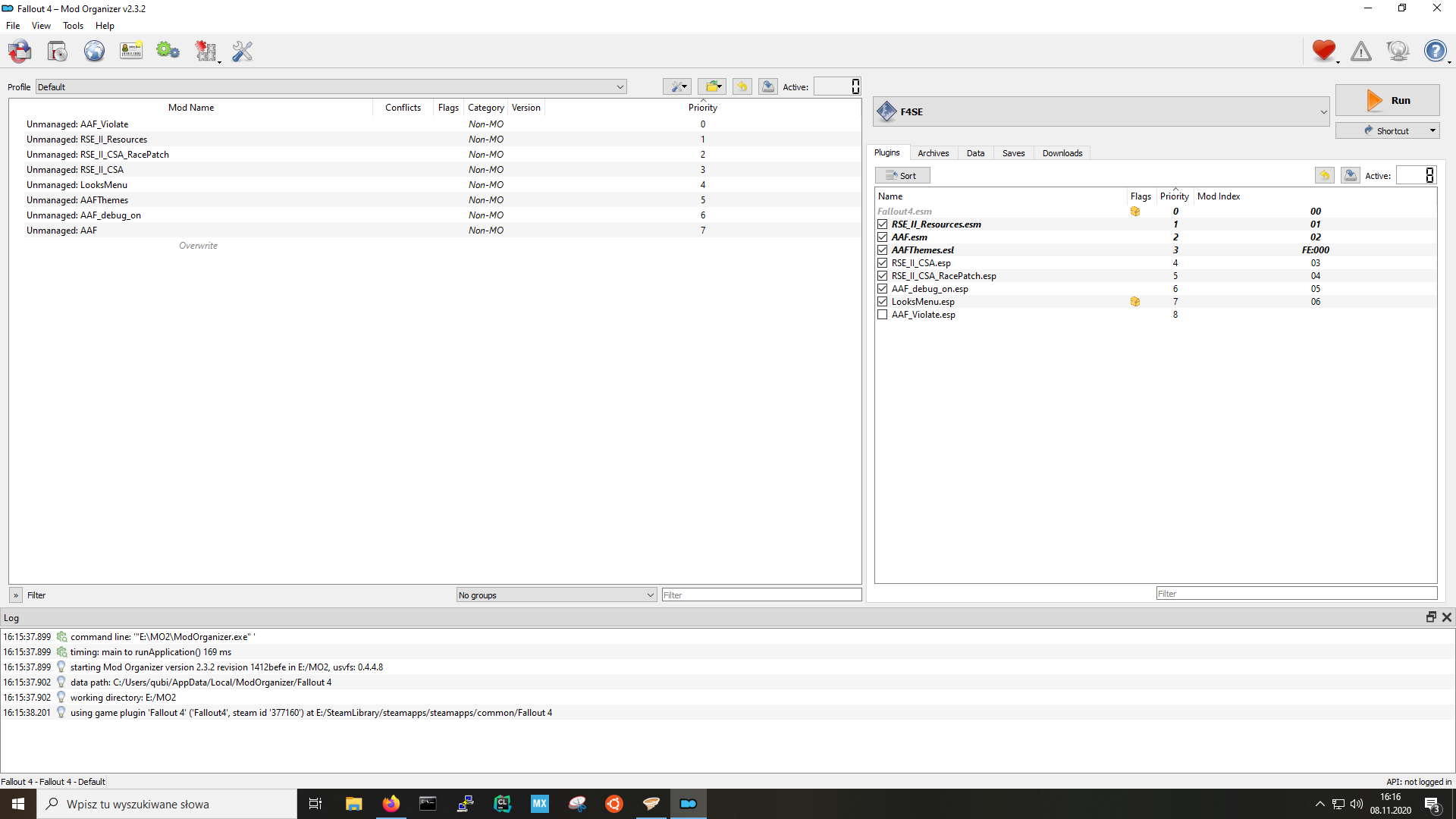Screen dimensions: 1456x819
Task: Expand the Profile Default dropdown
Action: point(331,86)
